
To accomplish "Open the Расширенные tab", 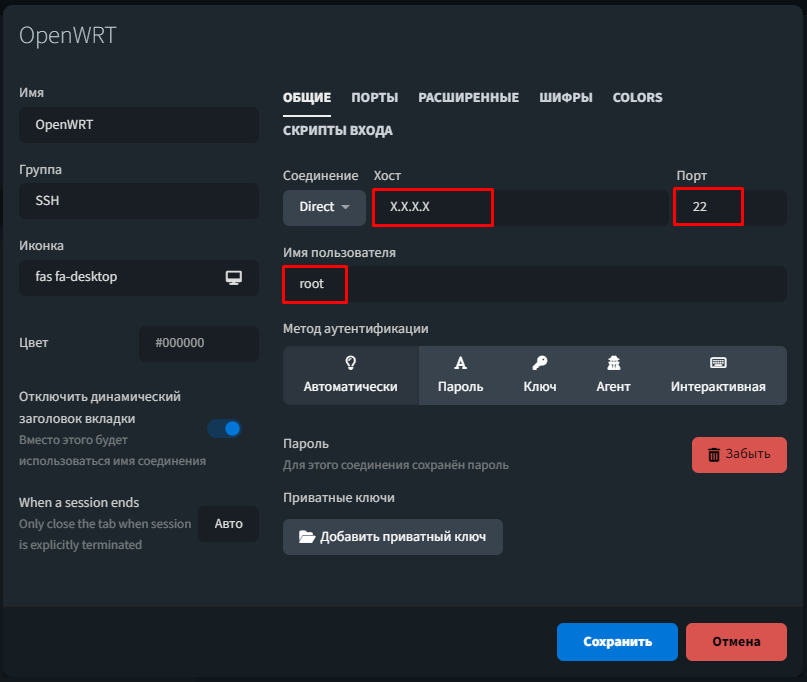I will coord(468,97).
